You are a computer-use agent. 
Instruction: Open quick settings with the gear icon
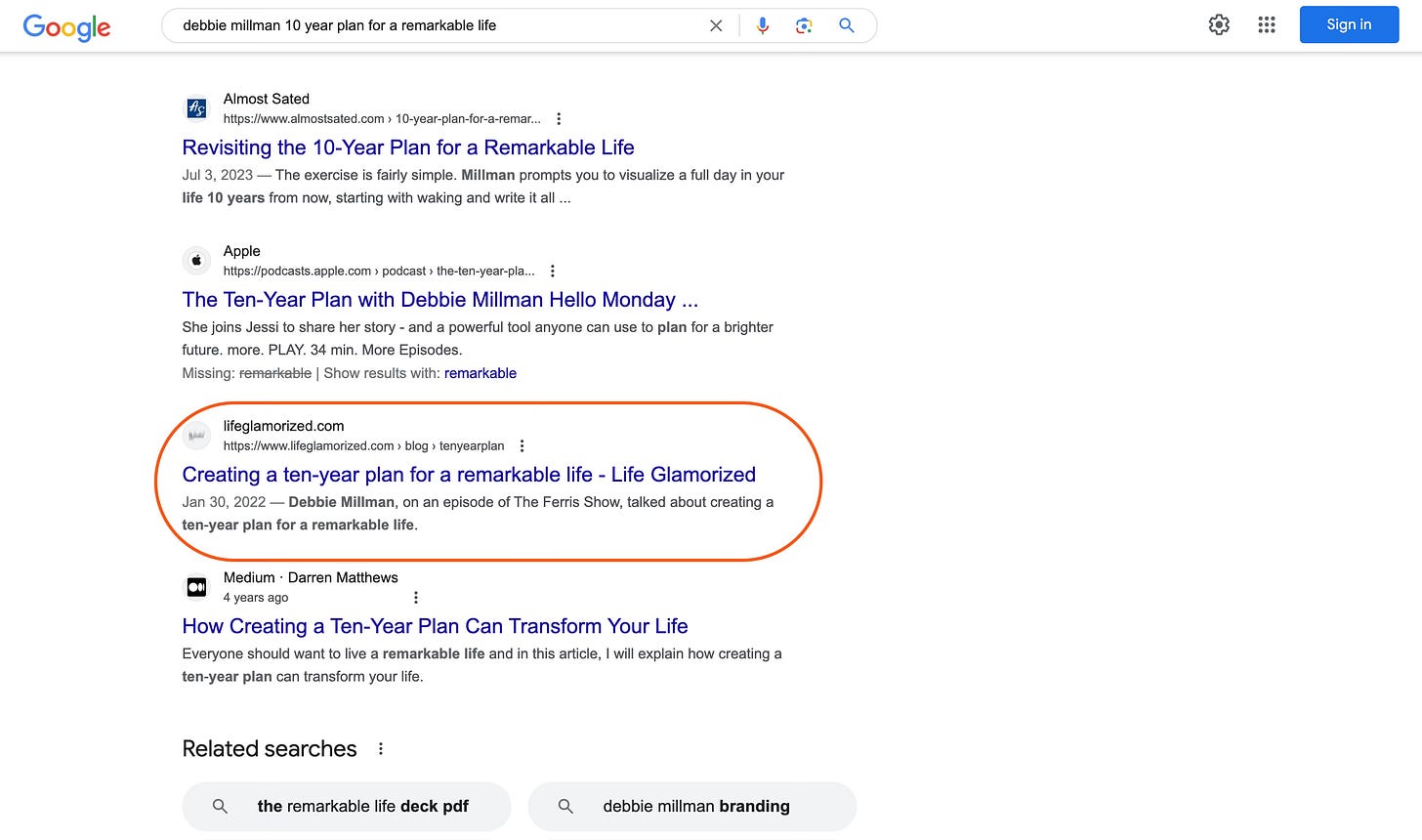coord(1219,24)
